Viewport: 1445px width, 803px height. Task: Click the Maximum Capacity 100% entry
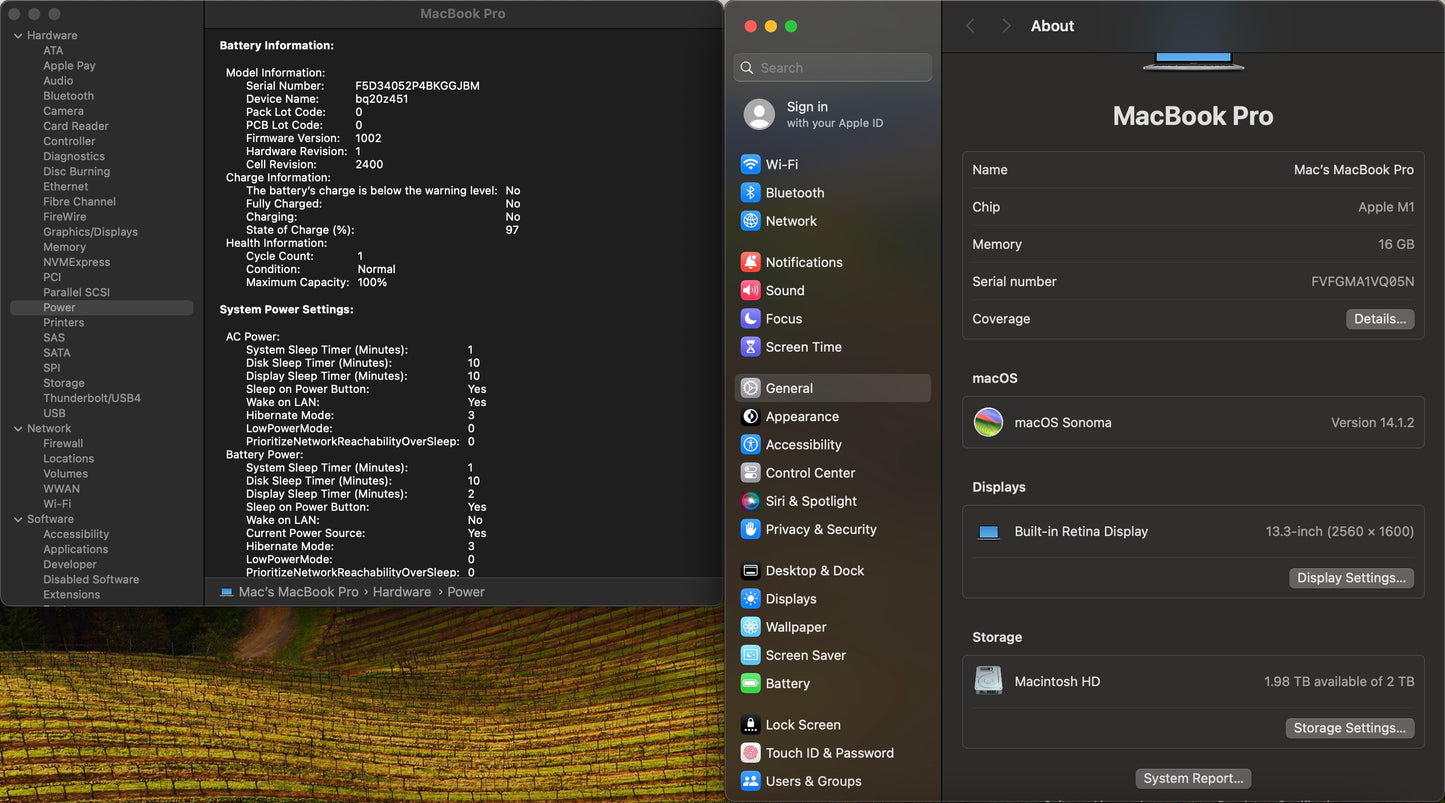(316, 282)
